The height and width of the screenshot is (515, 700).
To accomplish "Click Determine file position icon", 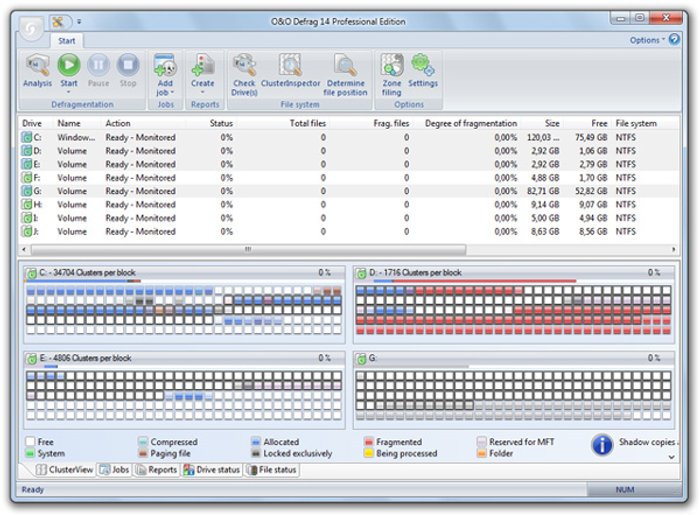I will pos(345,66).
